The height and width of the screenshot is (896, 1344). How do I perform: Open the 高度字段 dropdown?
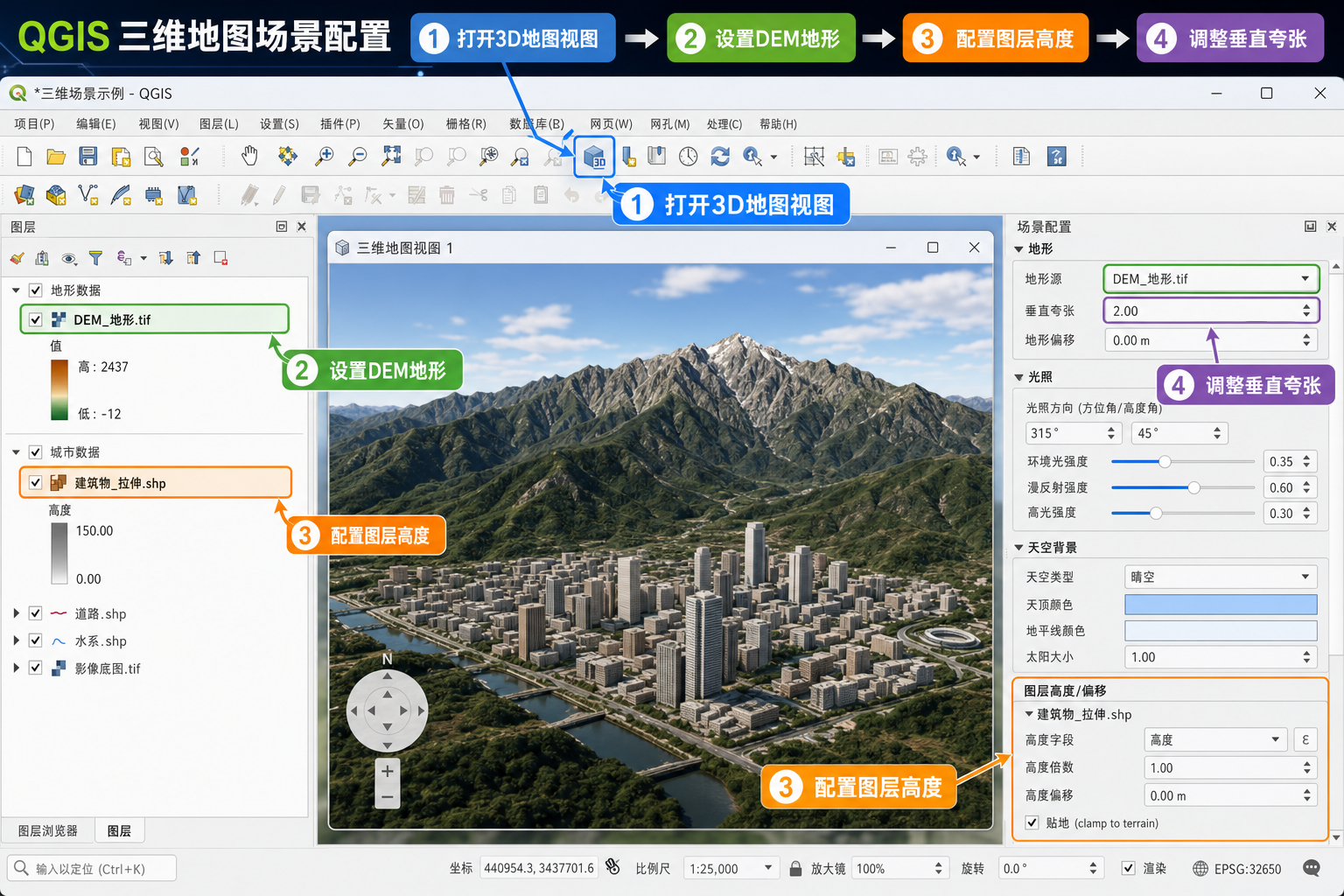[1215, 739]
